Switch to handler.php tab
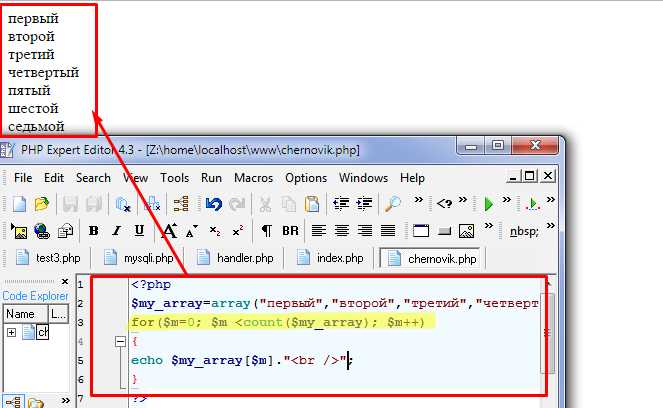This screenshot has width=663, height=408. pos(236,258)
